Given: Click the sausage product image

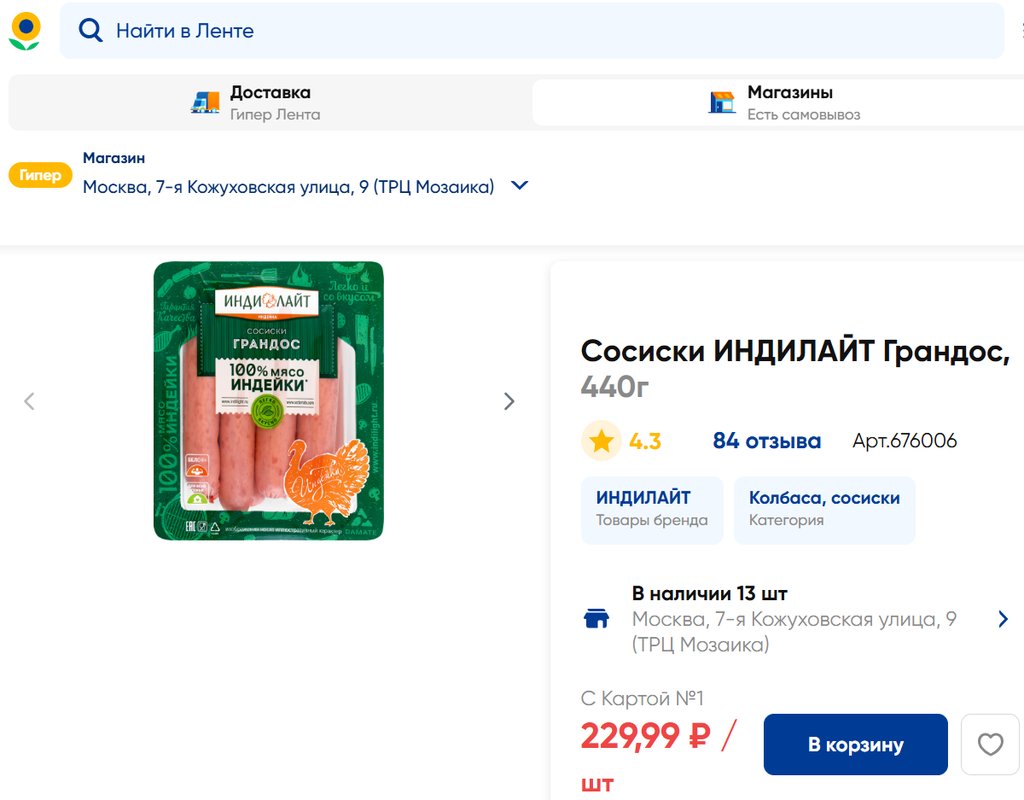Looking at the screenshot, I should [x=268, y=401].
